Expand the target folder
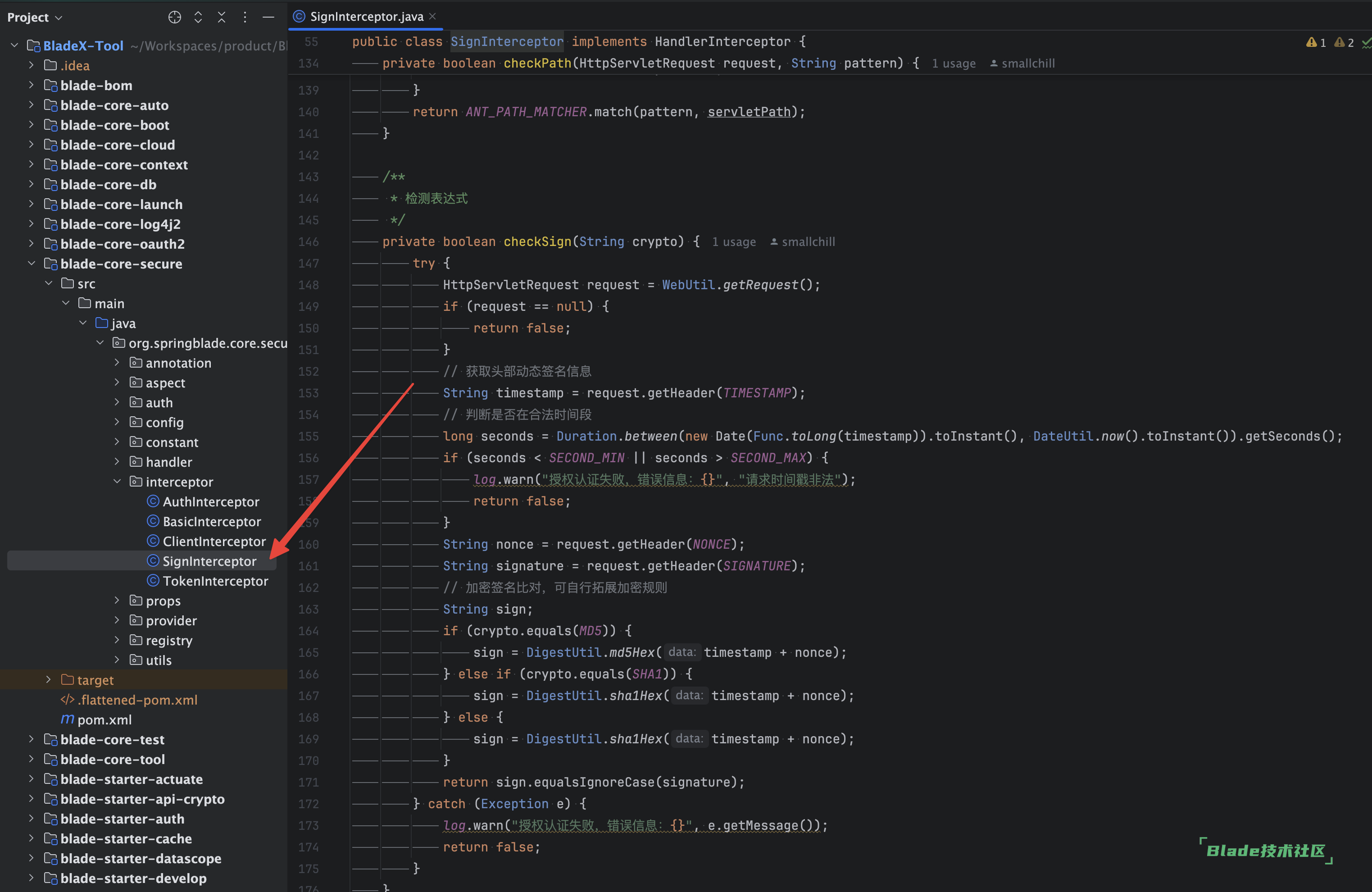This screenshot has height=892, width=1372. click(49, 680)
